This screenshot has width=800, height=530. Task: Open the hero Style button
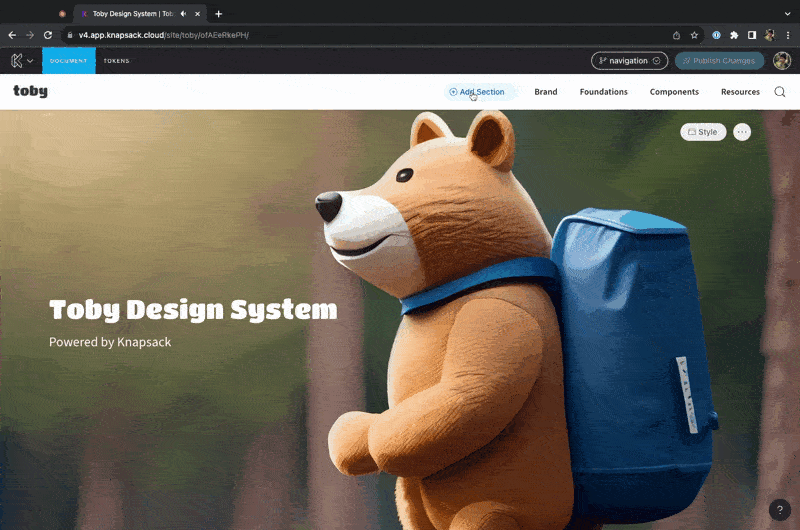pyautogui.click(x=703, y=132)
